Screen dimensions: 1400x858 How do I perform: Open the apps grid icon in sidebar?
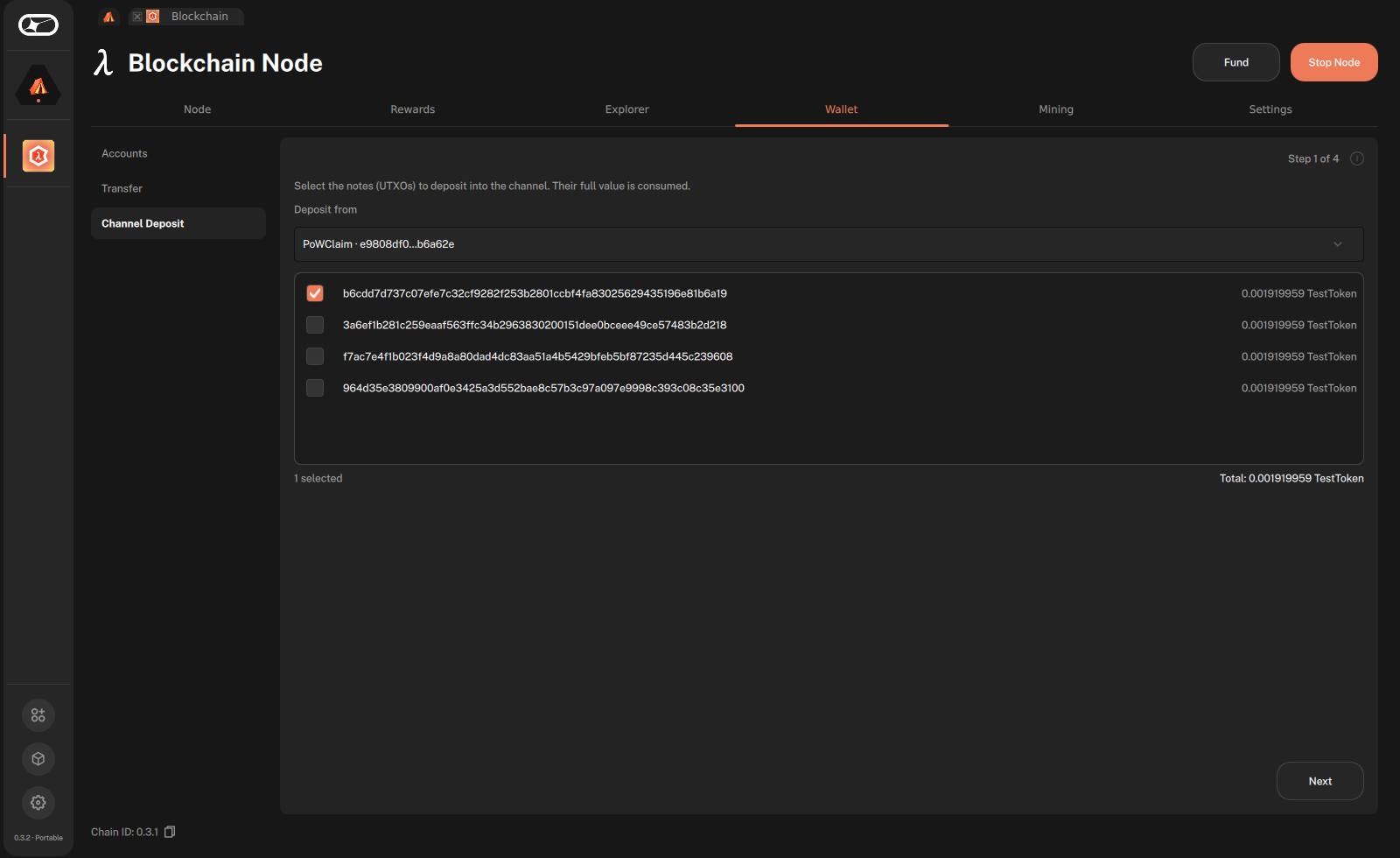tap(38, 715)
